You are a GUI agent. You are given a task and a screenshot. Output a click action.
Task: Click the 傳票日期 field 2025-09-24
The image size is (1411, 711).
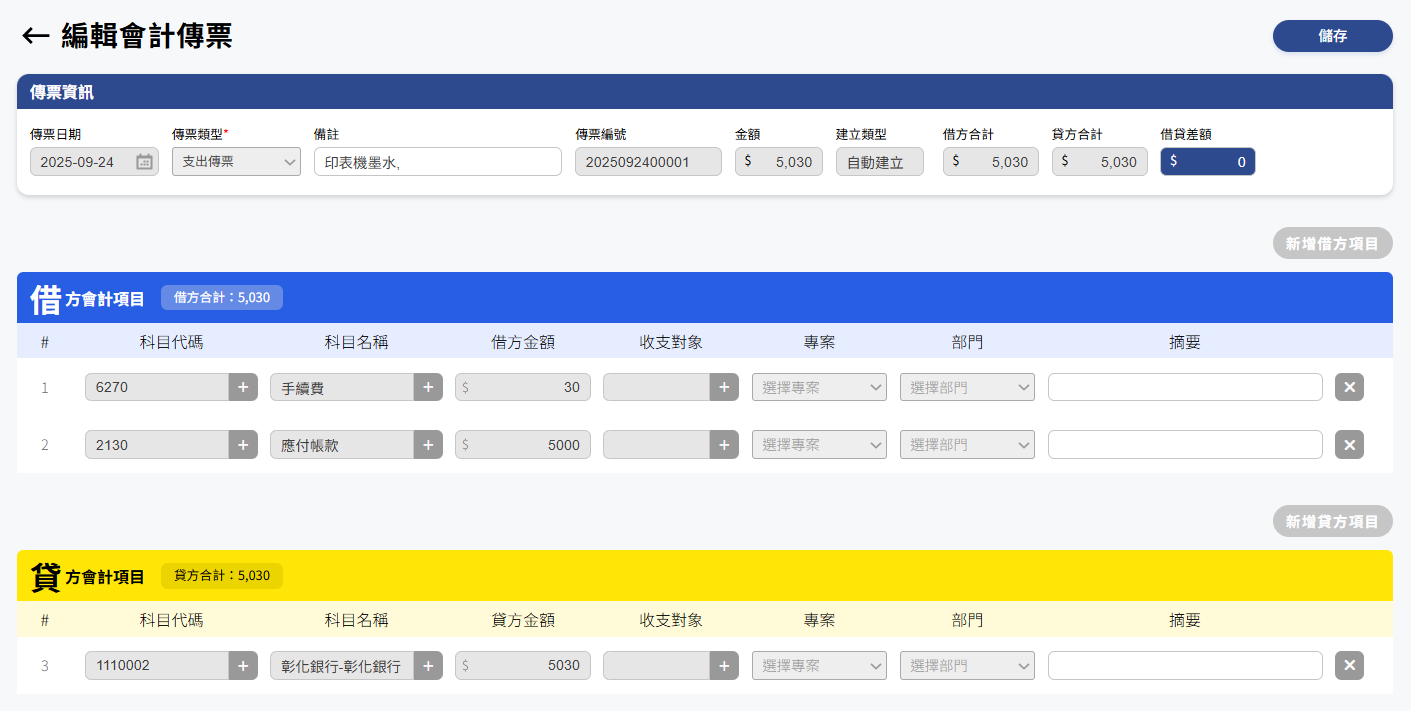click(94, 162)
